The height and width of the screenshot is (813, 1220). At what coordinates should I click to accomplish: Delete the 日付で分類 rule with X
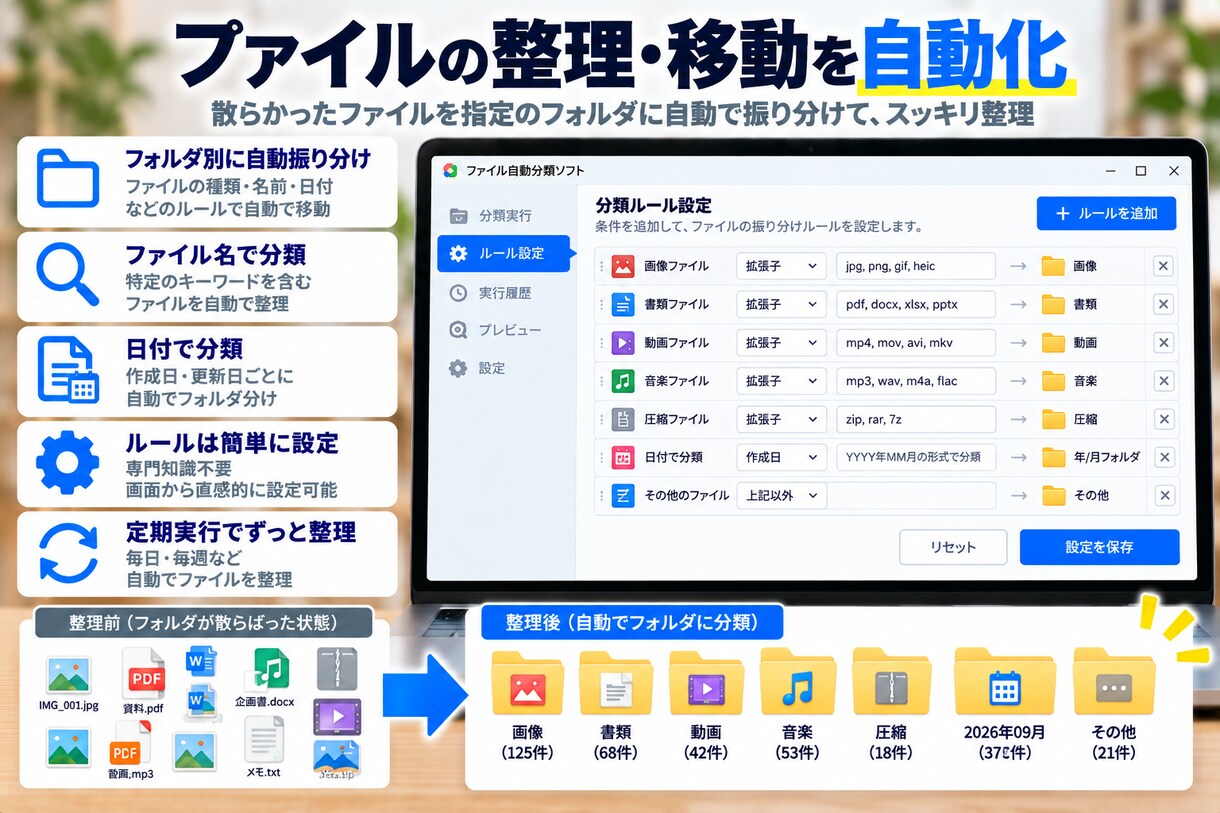coord(1163,457)
